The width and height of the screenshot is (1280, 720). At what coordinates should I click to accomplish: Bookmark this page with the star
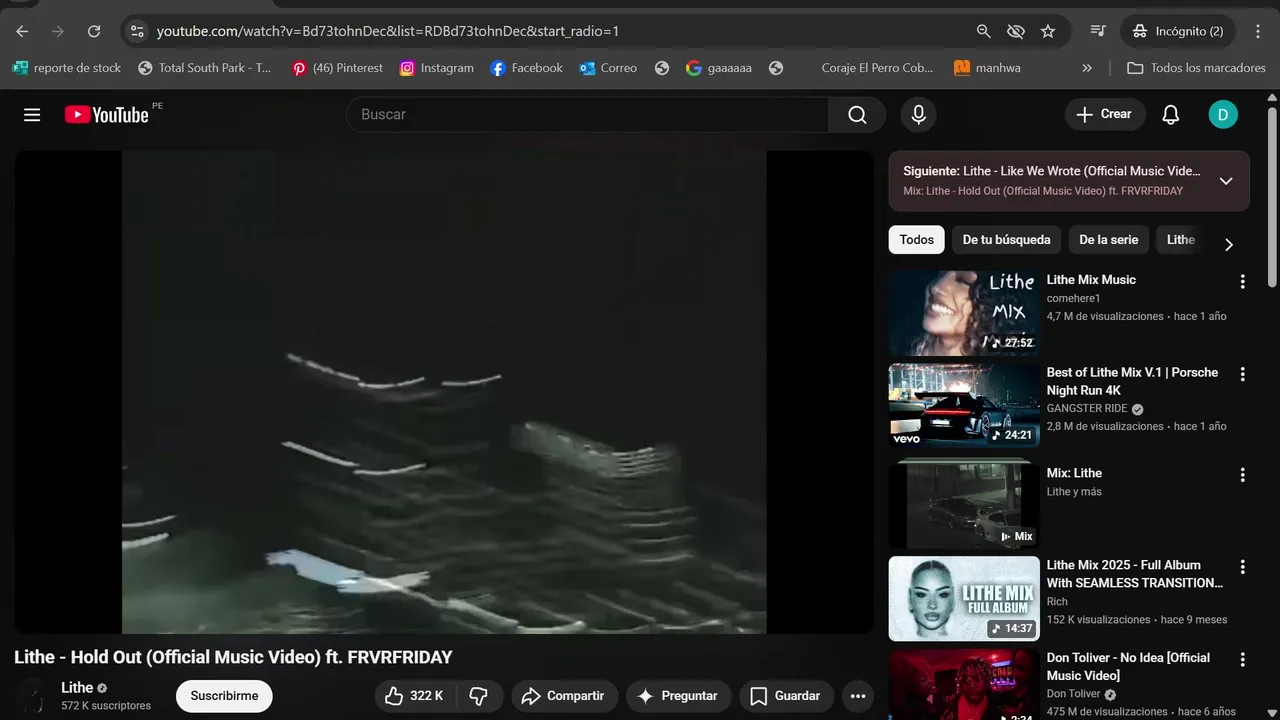coord(1048,31)
